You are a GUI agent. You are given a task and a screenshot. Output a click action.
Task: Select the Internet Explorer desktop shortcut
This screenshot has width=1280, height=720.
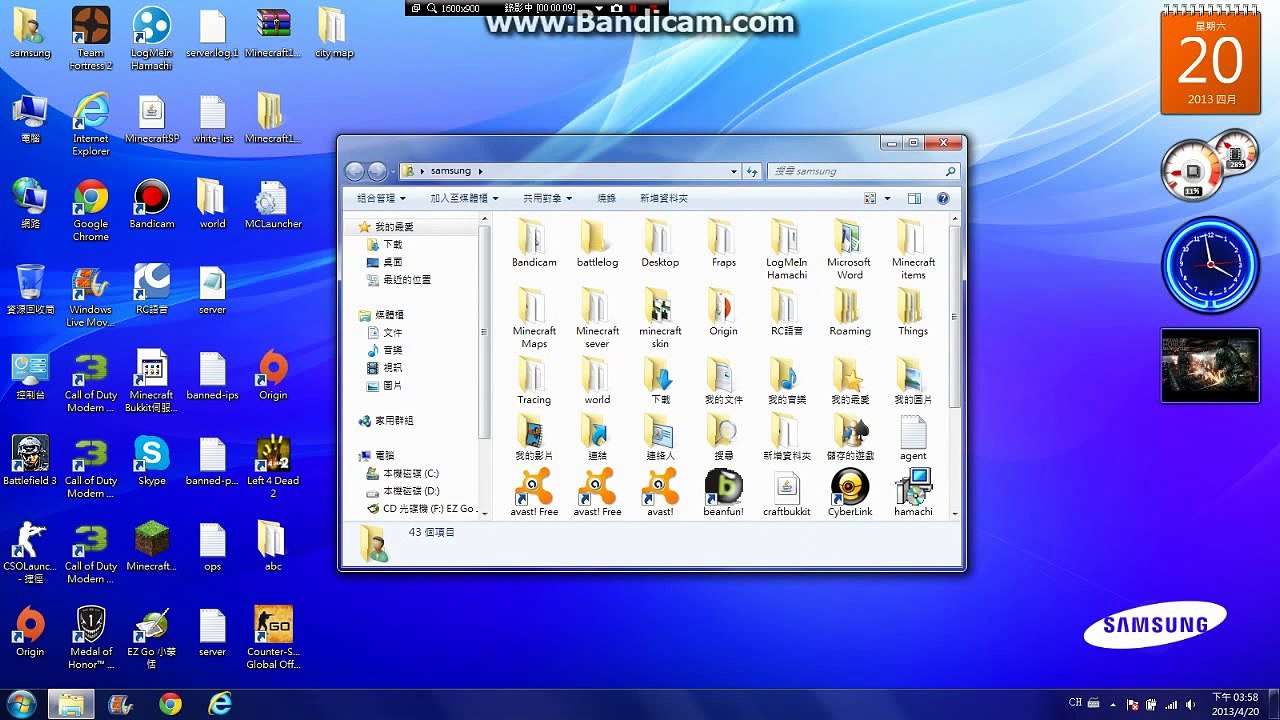point(90,124)
